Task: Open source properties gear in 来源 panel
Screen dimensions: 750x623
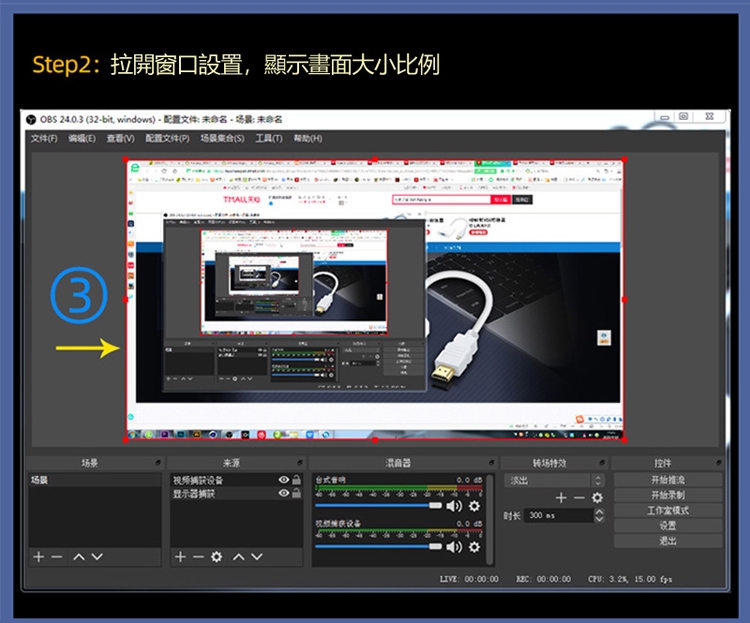Action: pos(216,556)
